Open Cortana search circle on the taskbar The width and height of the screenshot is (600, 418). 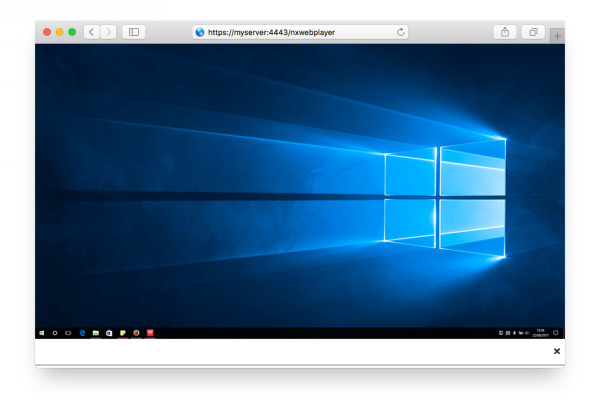[x=55, y=333]
